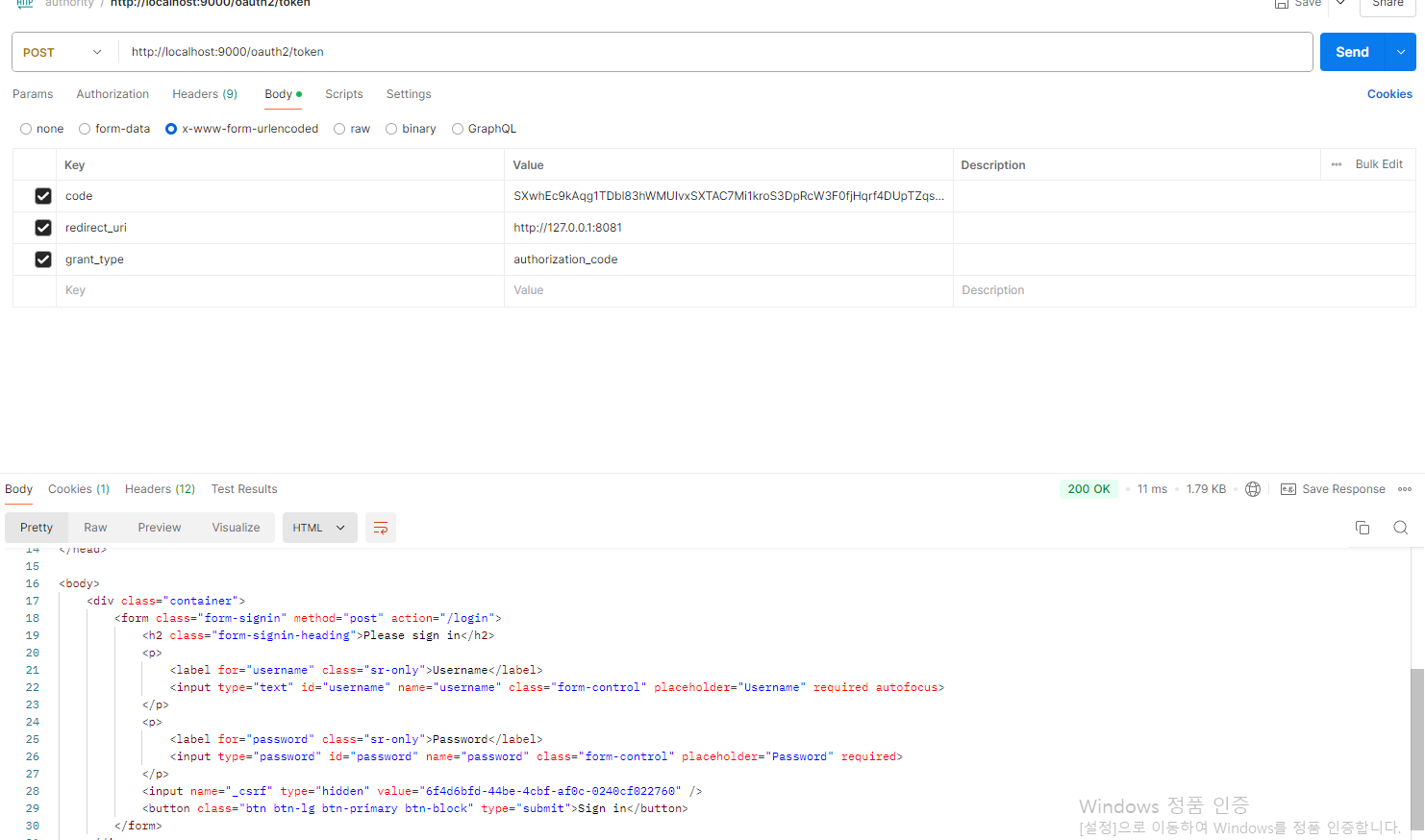Click the http://127.0.0.1:8081 value cell
This screenshot has width=1425, height=840.
729,228
